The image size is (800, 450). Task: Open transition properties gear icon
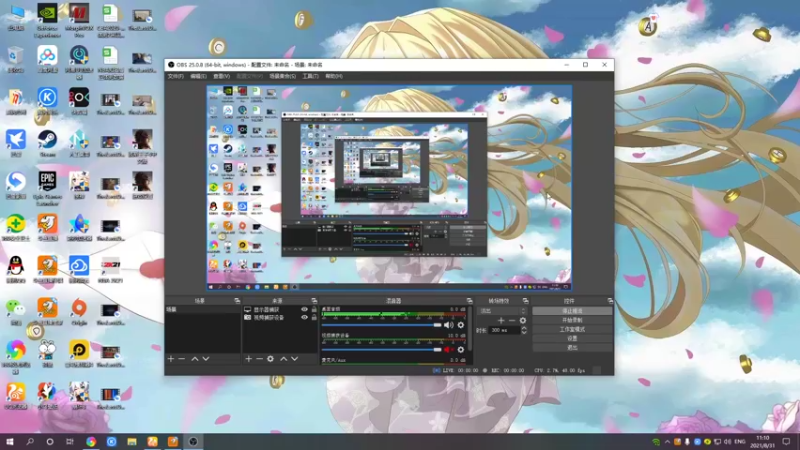522,320
